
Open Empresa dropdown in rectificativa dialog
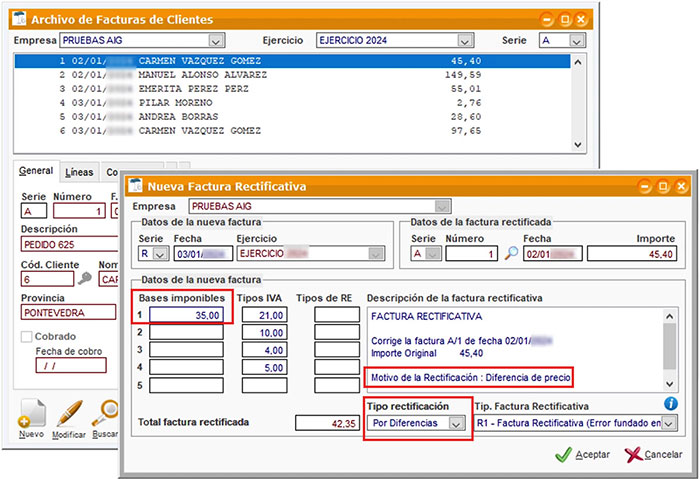point(442,206)
